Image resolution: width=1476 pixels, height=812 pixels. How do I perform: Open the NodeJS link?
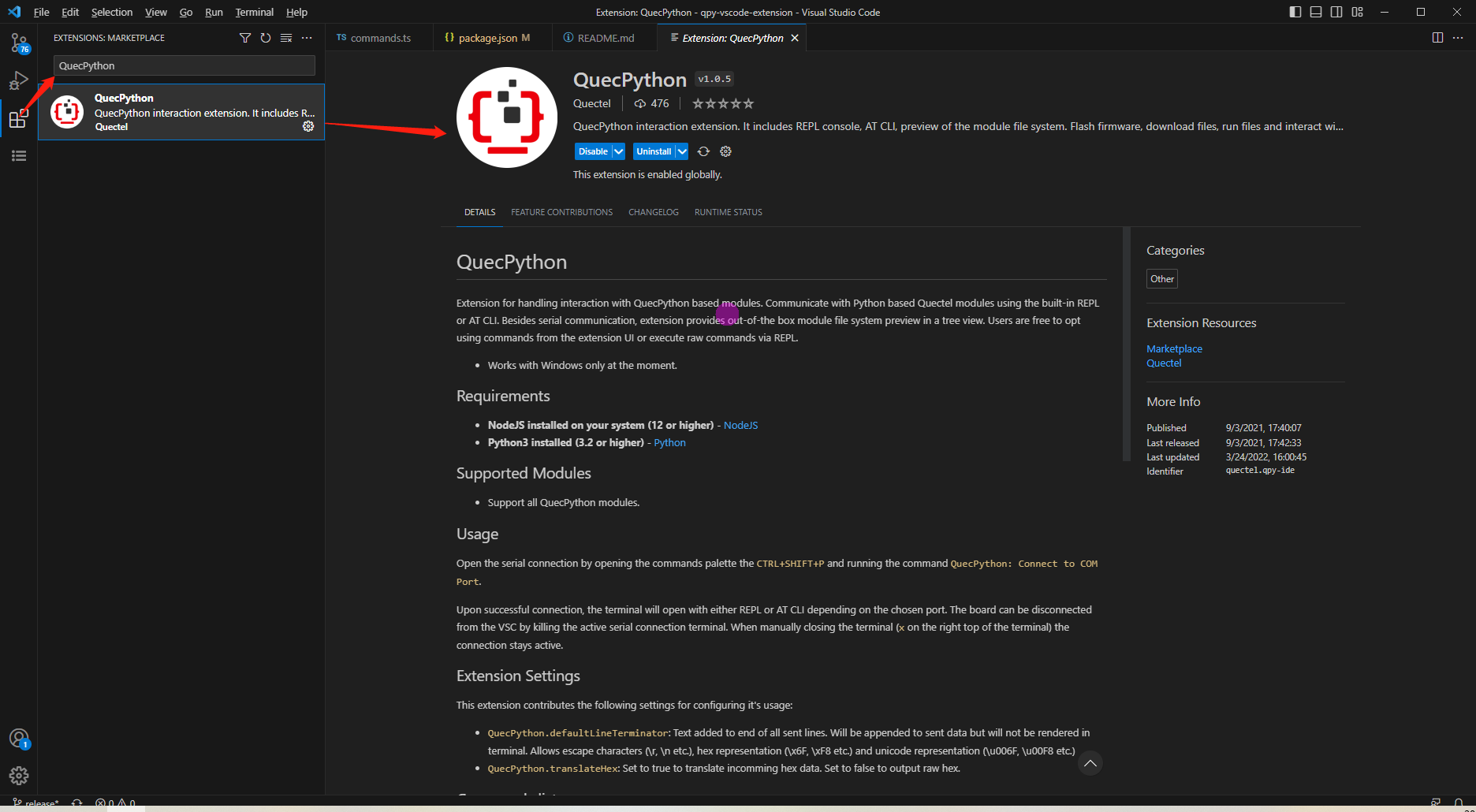[740, 425]
